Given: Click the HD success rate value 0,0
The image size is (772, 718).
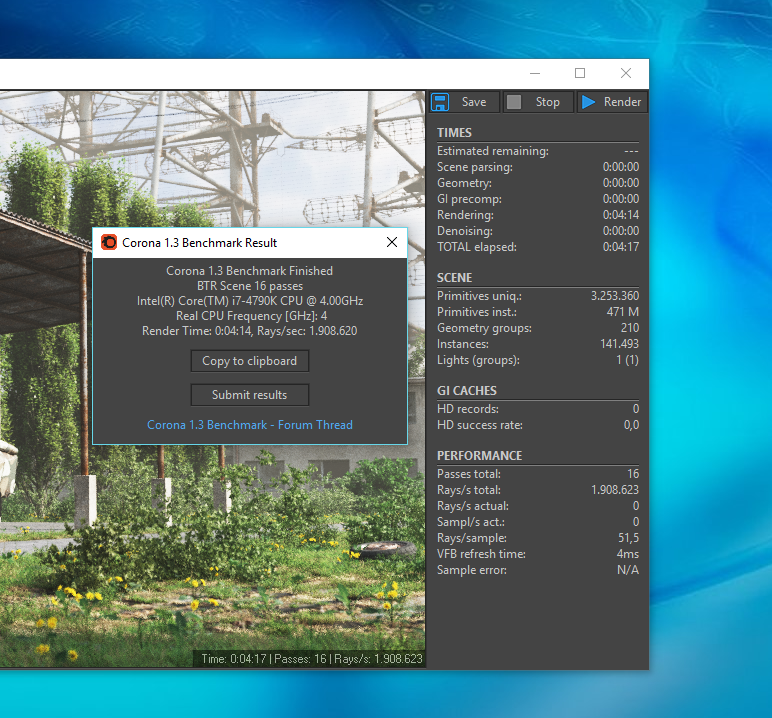Looking at the screenshot, I should point(631,425).
